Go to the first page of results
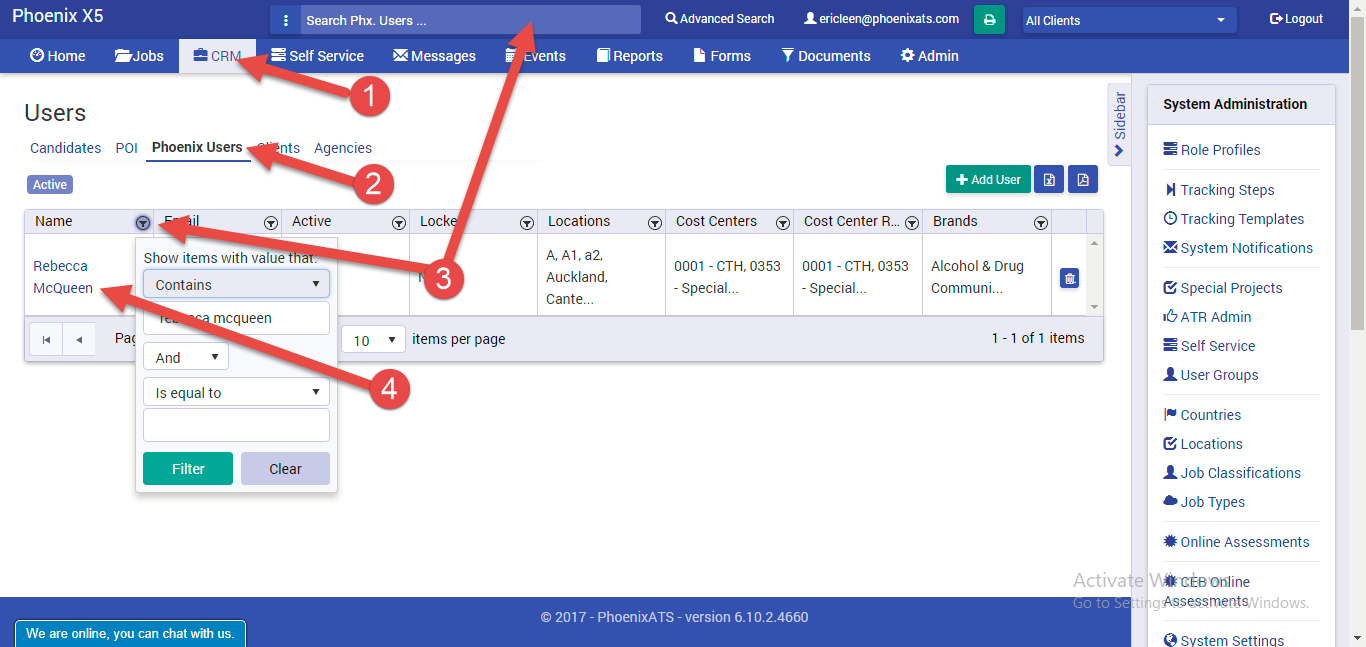 coord(46,340)
